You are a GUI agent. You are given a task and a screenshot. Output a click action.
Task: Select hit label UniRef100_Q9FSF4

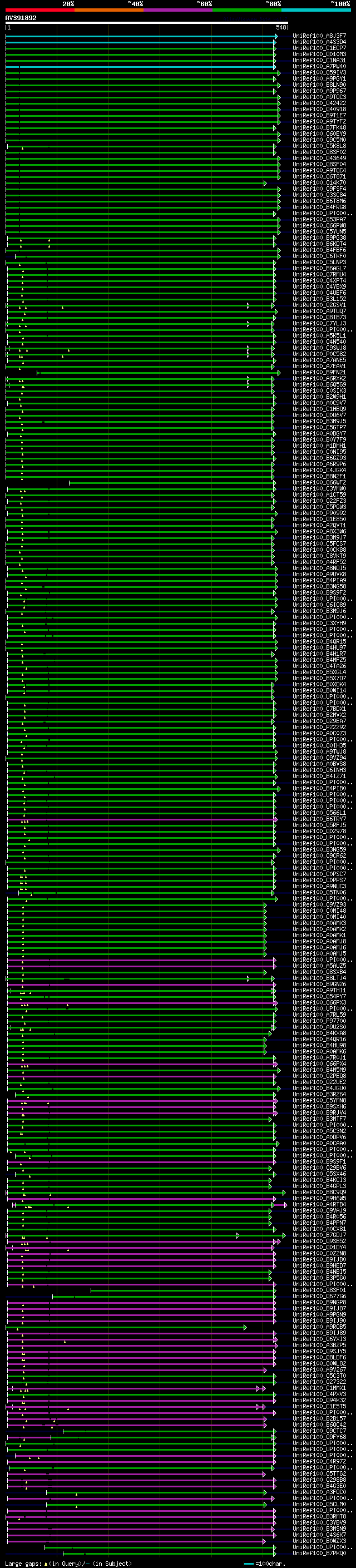coord(319,189)
